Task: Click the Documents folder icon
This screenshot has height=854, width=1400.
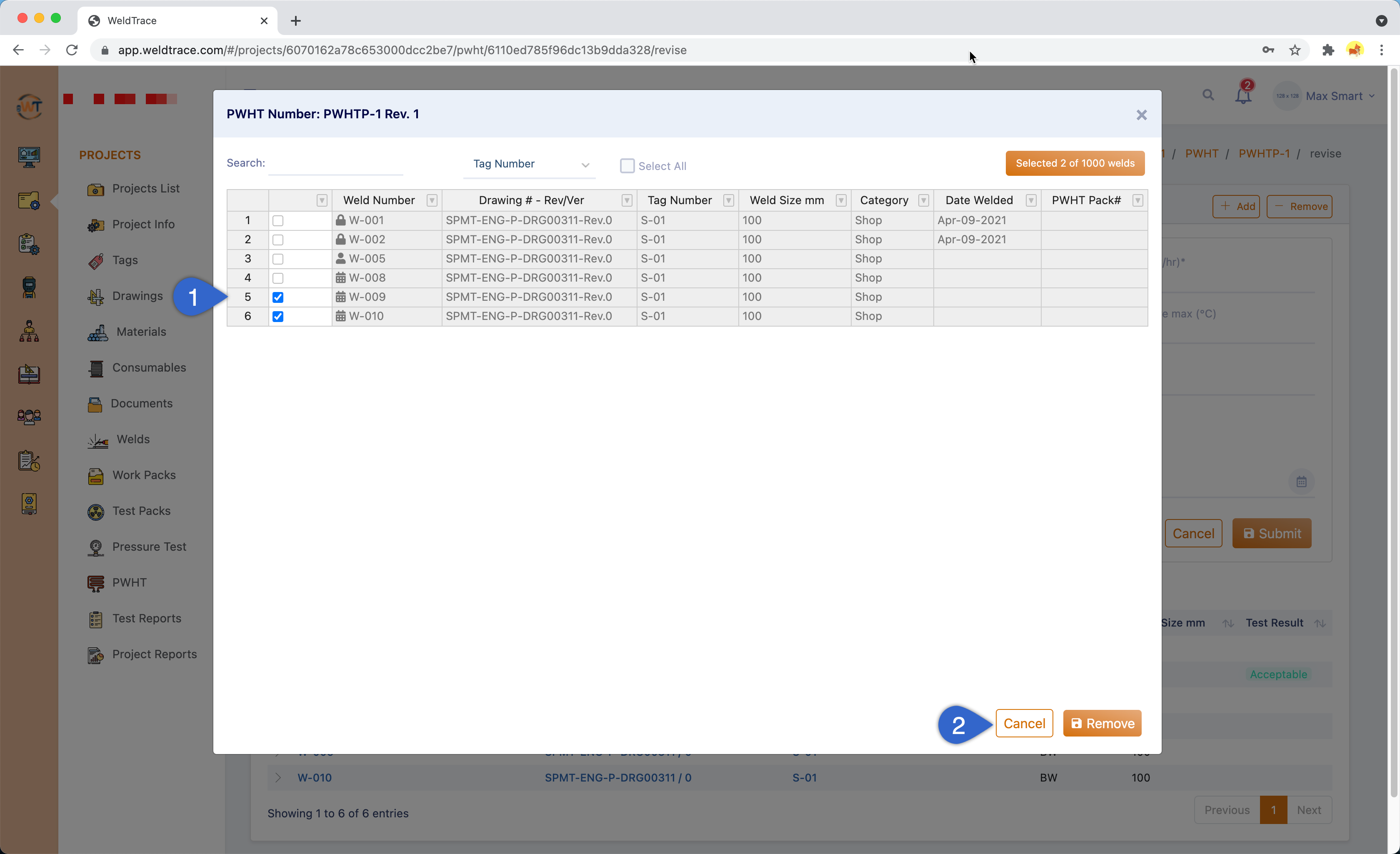Action: click(x=95, y=404)
